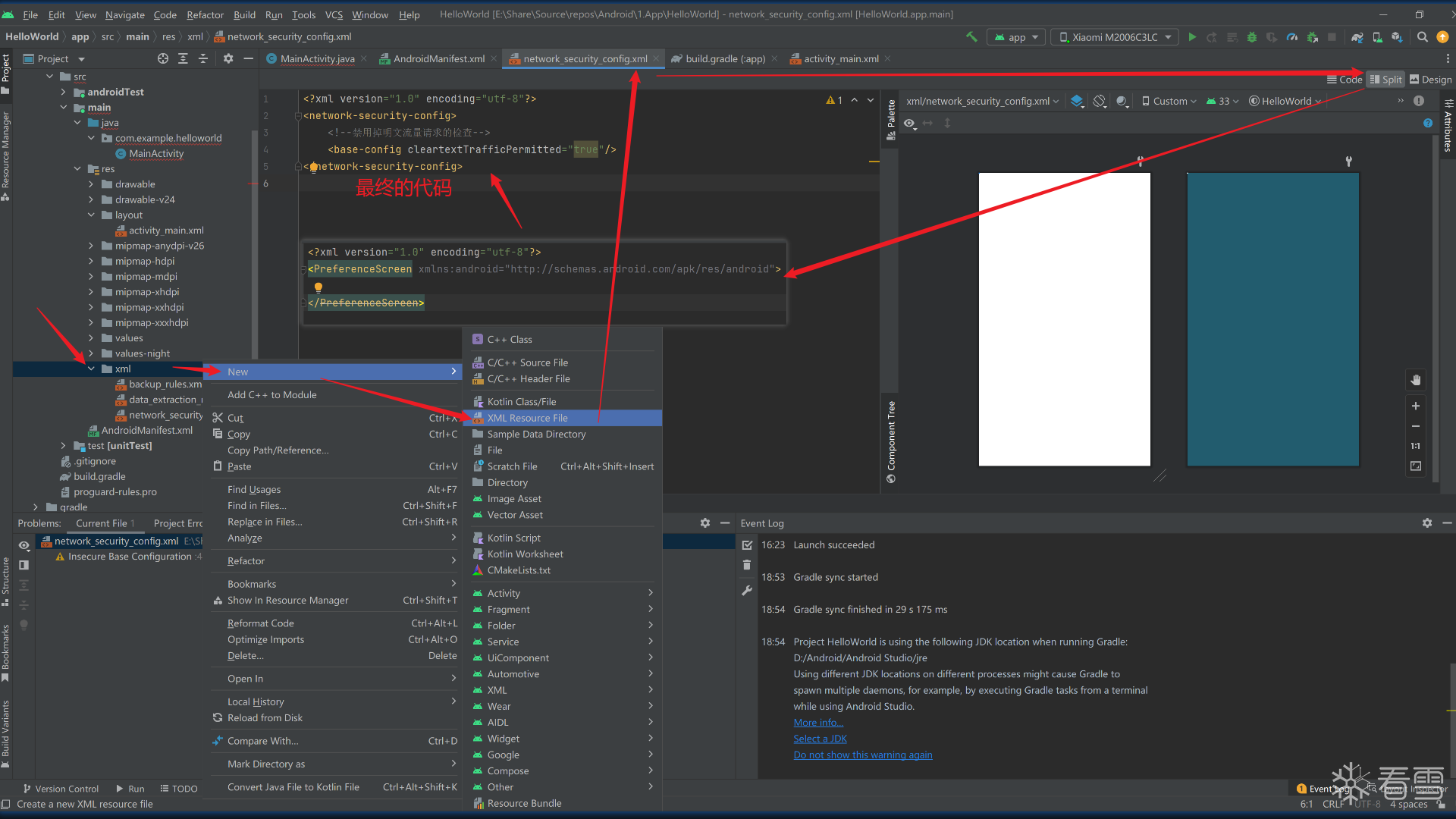This screenshot has width=1456, height=819.
Task: Open SDK Manager icon in toolbar
Action: pyautogui.click(x=1397, y=36)
